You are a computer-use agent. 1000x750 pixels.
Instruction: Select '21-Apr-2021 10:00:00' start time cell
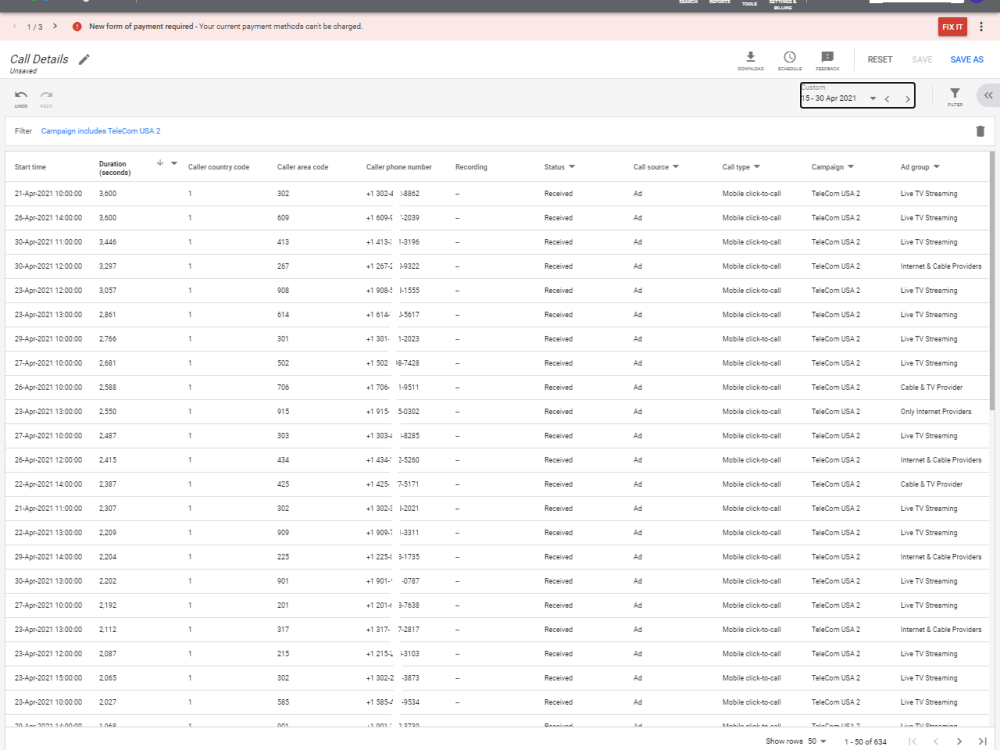click(48, 193)
